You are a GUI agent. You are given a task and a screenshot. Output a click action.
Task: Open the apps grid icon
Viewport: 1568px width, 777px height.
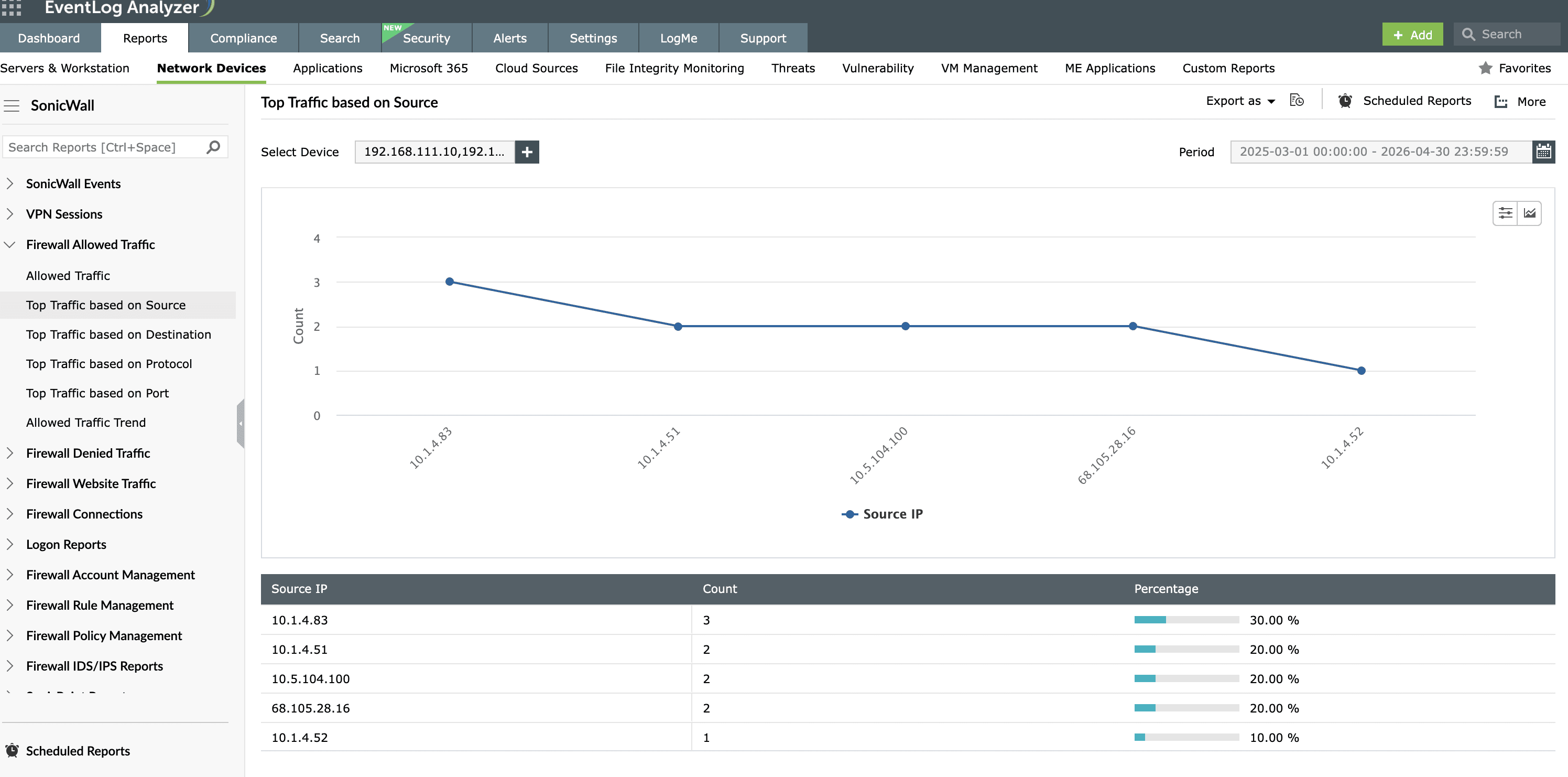coord(11,7)
